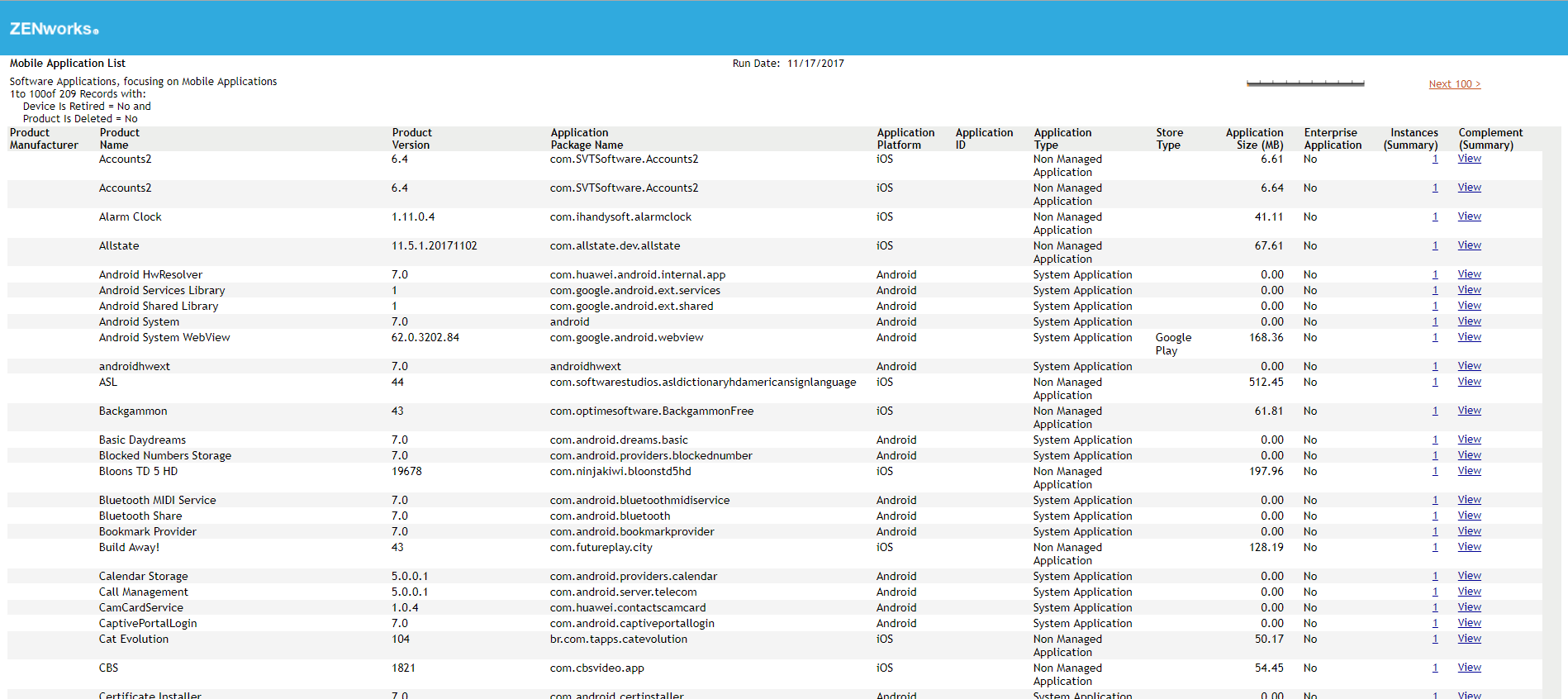The width and height of the screenshot is (1568, 699).
Task: Click the Product Name column header
Action: click(x=120, y=139)
